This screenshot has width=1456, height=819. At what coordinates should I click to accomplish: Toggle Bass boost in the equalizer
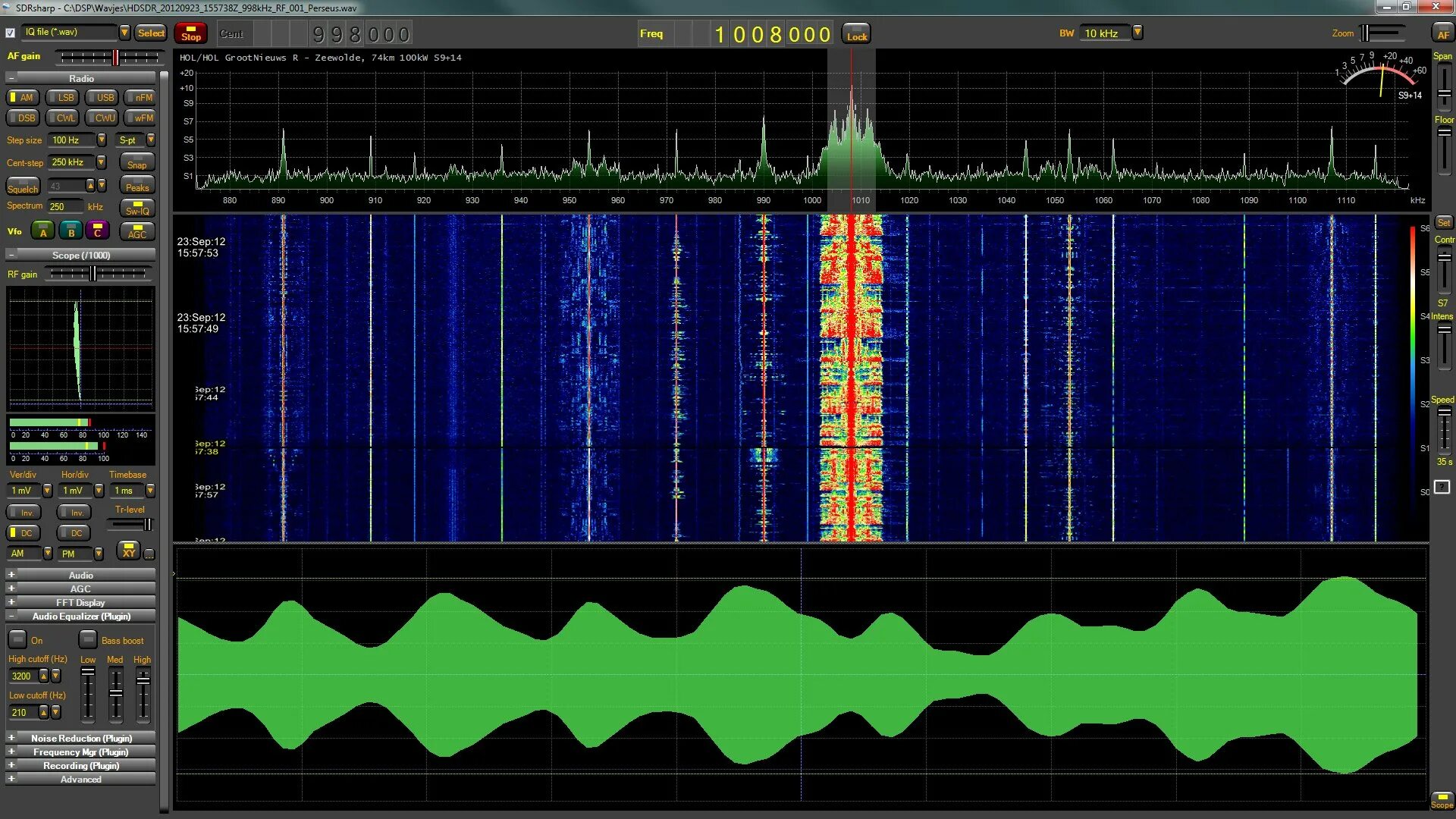click(x=88, y=639)
